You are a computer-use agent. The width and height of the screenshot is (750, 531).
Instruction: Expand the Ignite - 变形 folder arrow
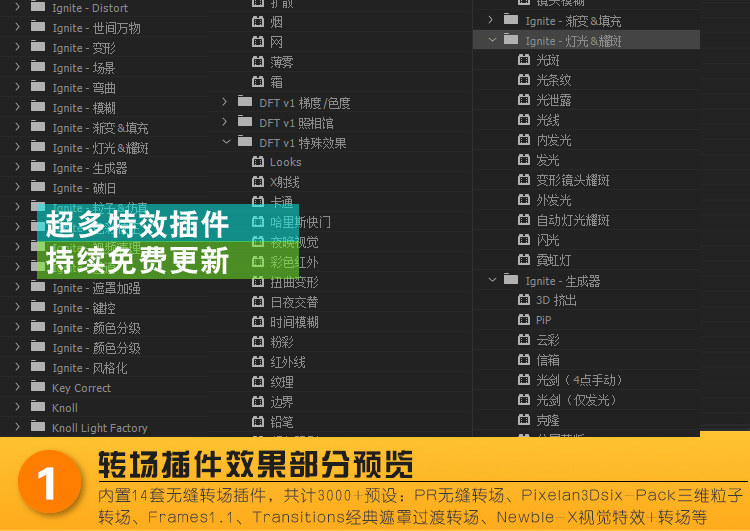pos(18,47)
